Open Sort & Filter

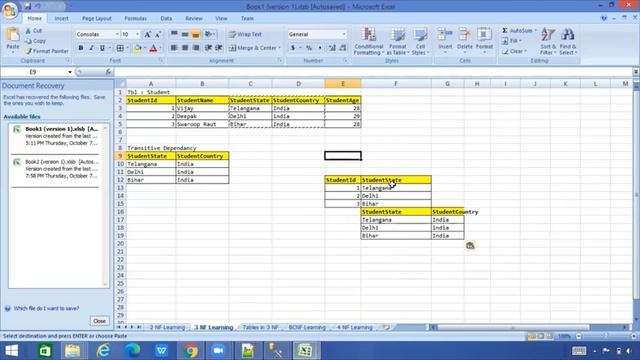[x=548, y=41]
